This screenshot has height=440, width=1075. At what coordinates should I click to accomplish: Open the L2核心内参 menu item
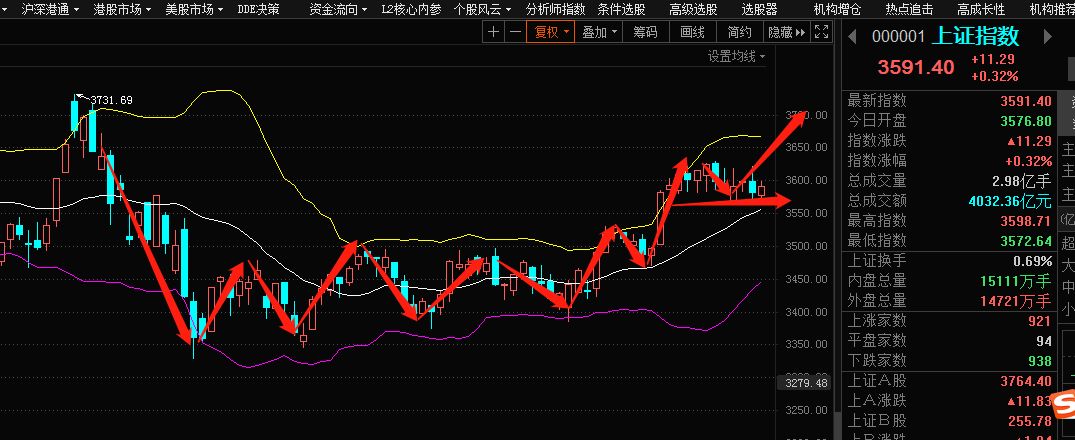pos(411,9)
